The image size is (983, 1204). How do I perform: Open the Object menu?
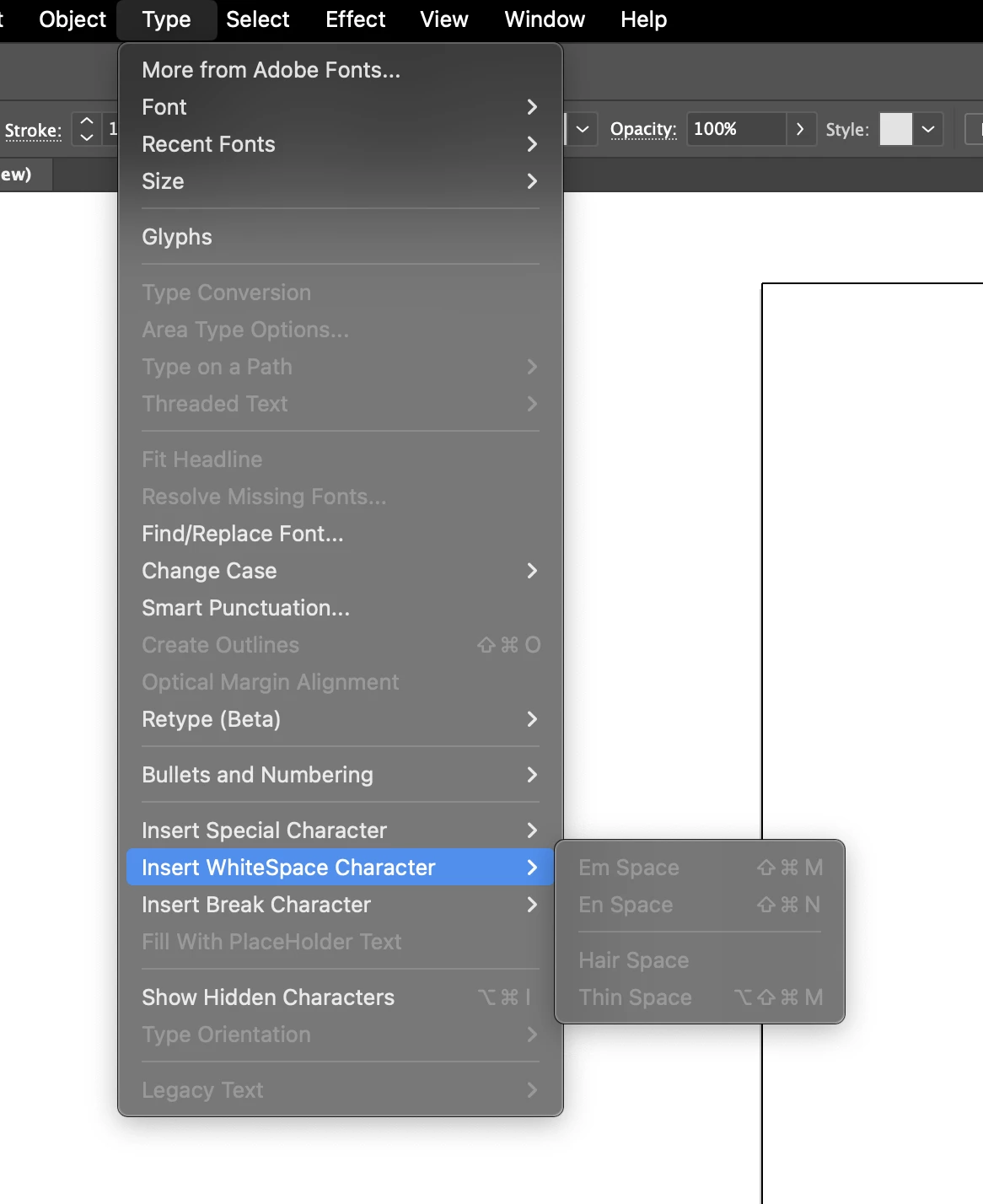coord(73,19)
